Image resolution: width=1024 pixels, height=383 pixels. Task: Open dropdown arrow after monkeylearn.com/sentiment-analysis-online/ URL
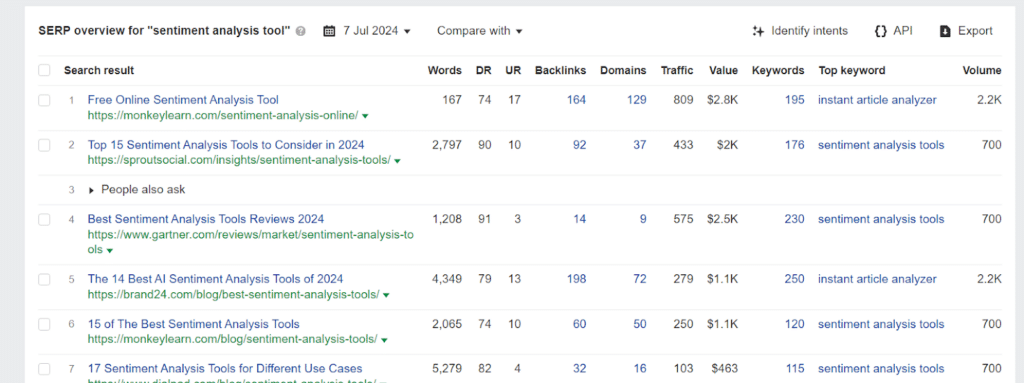tap(365, 116)
